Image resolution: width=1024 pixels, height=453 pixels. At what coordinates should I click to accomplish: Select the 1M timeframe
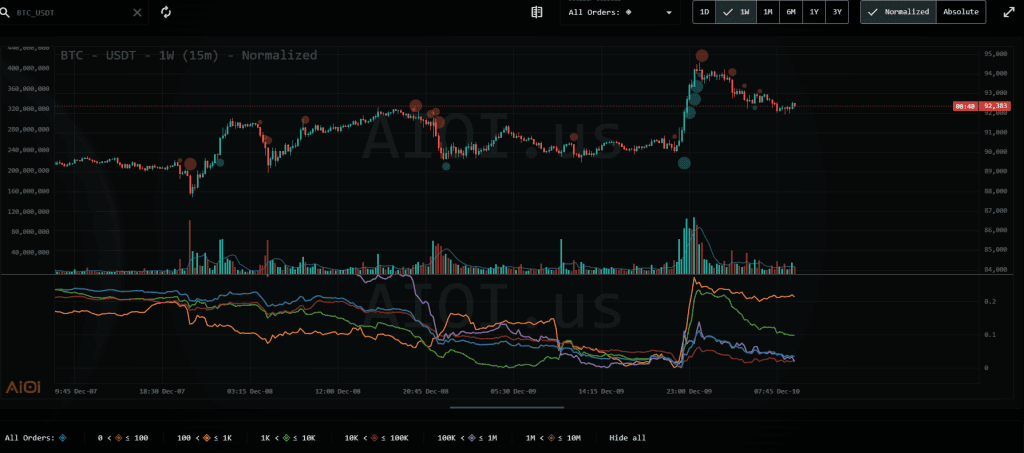[x=767, y=12]
